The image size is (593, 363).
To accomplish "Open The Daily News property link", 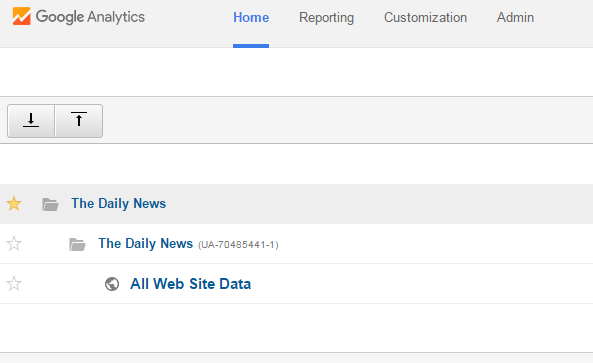I will (x=146, y=244).
